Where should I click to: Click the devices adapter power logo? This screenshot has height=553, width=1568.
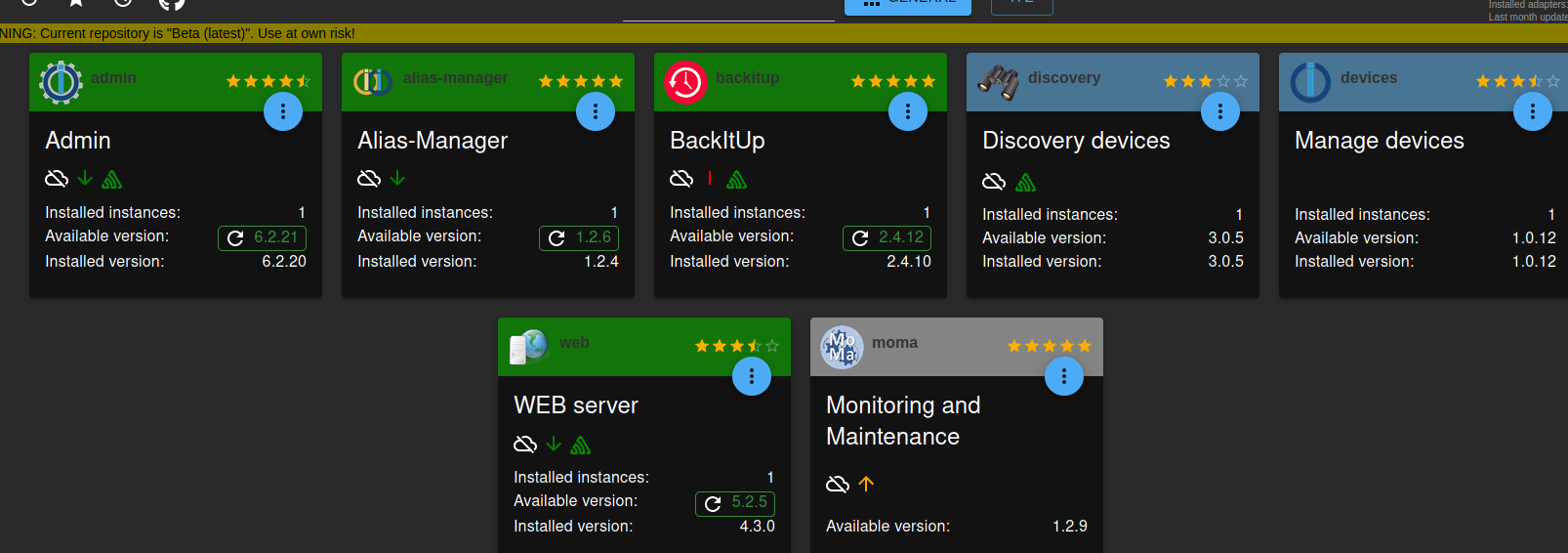(x=1310, y=82)
